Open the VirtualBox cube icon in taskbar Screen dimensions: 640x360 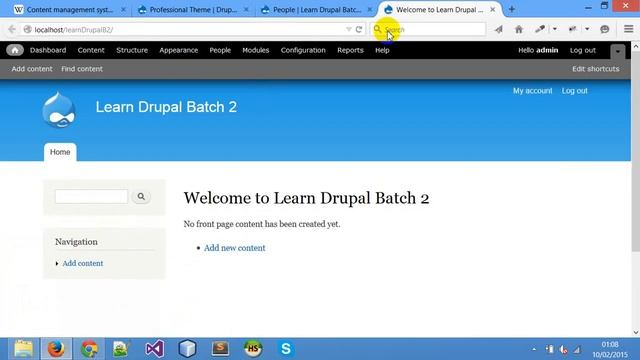coord(187,349)
